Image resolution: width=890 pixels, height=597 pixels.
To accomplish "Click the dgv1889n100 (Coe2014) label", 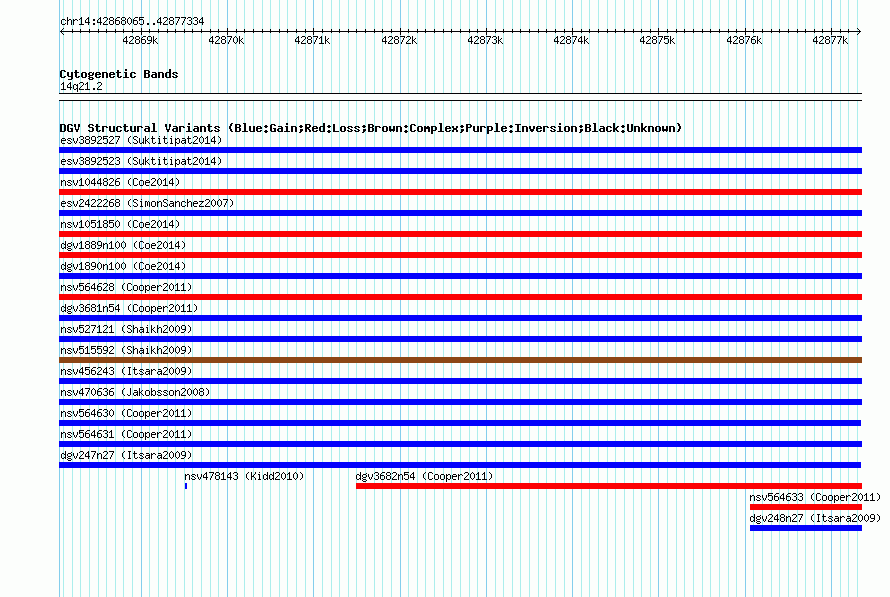I will coord(123,245).
